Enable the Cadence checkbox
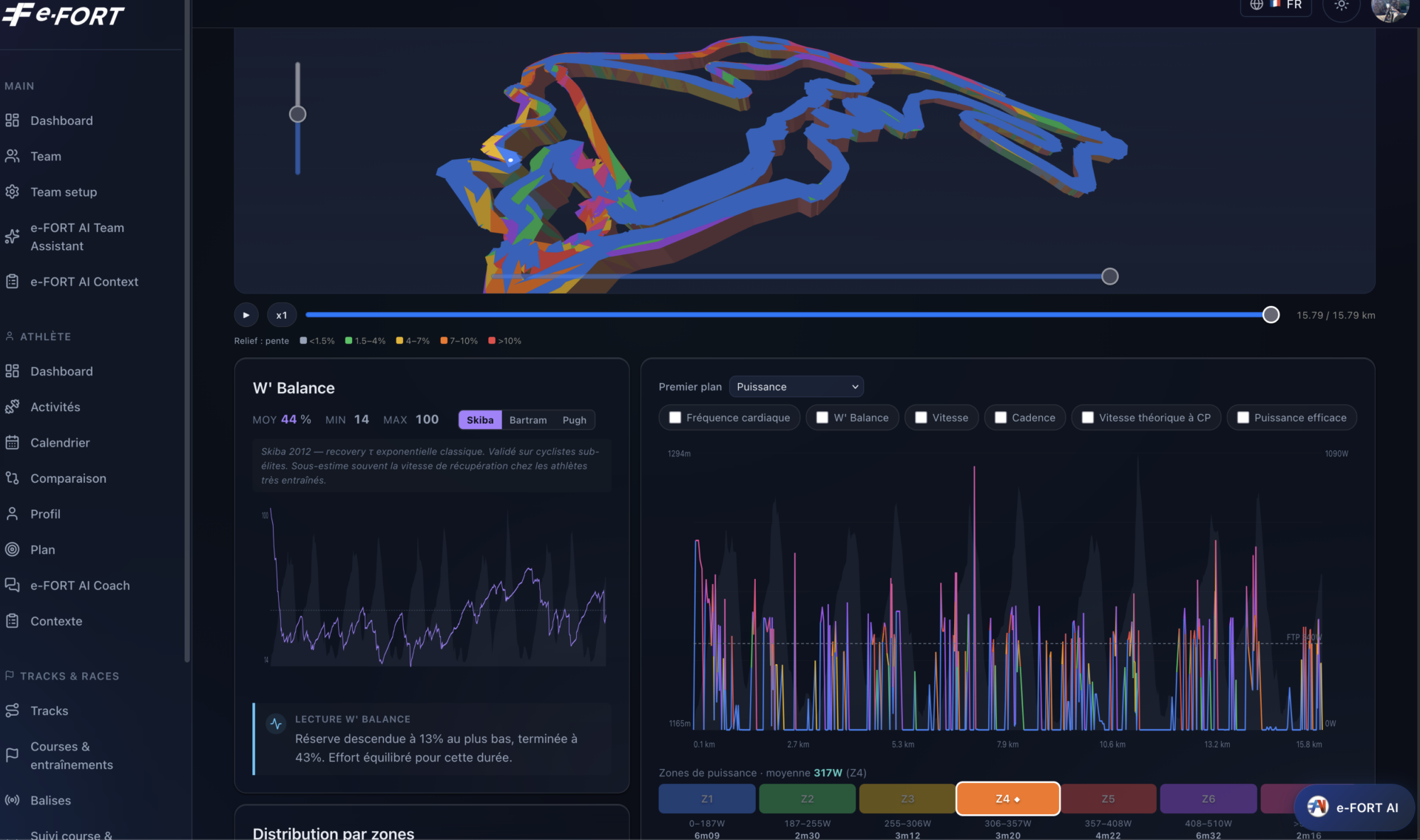 pyautogui.click(x=1001, y=418)
